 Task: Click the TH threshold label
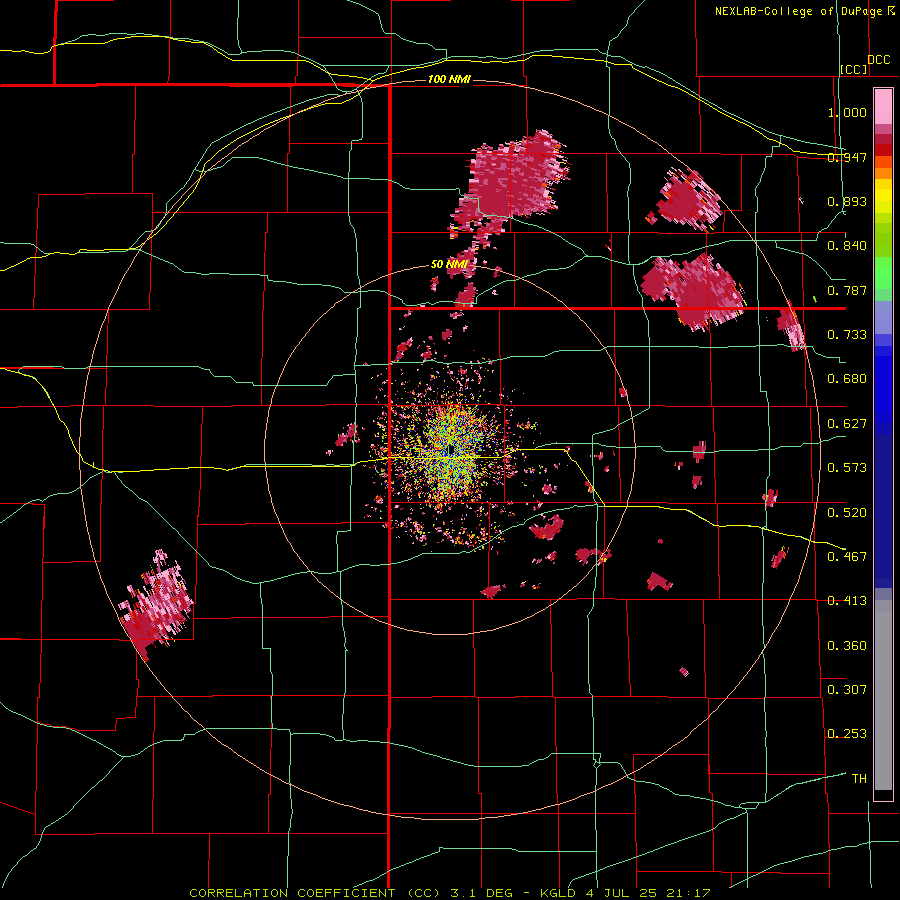859,779
